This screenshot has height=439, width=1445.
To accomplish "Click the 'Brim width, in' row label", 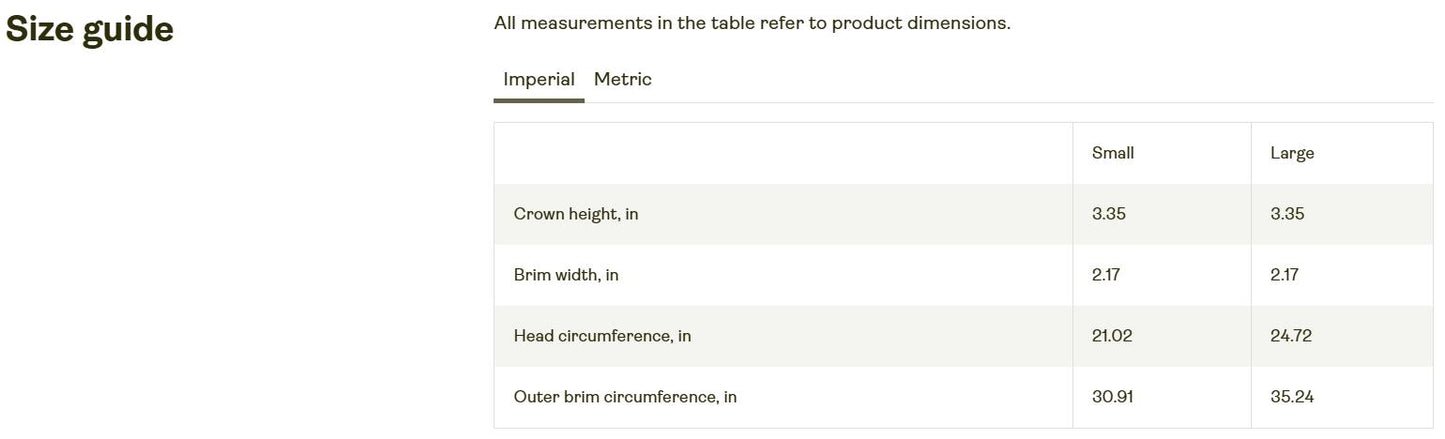I will 565,275.
